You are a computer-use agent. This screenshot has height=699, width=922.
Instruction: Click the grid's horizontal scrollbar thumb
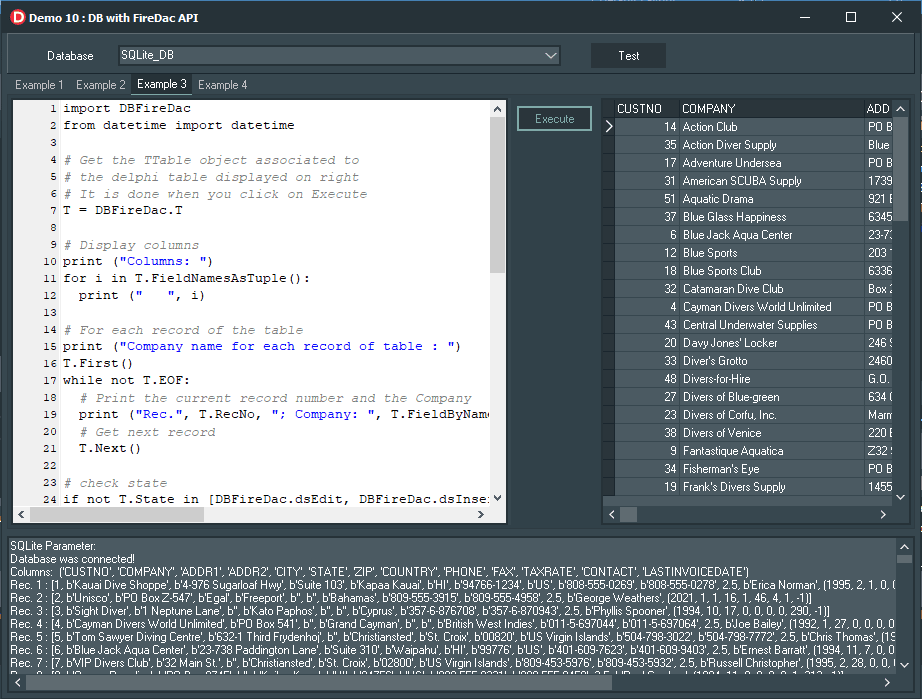click(628, 514)
